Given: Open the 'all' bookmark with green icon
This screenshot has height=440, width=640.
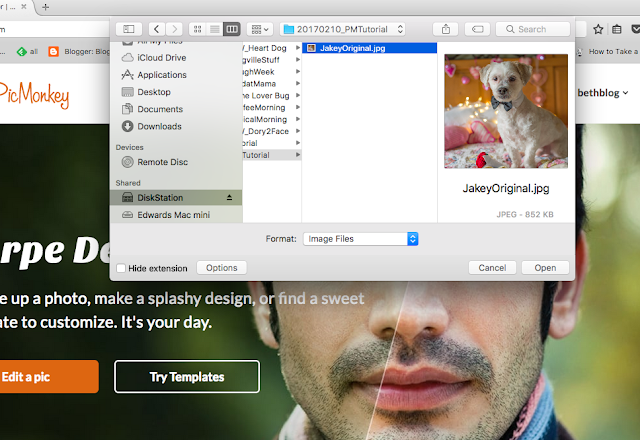Looking at the screenshot, I should tap(27, 51).
